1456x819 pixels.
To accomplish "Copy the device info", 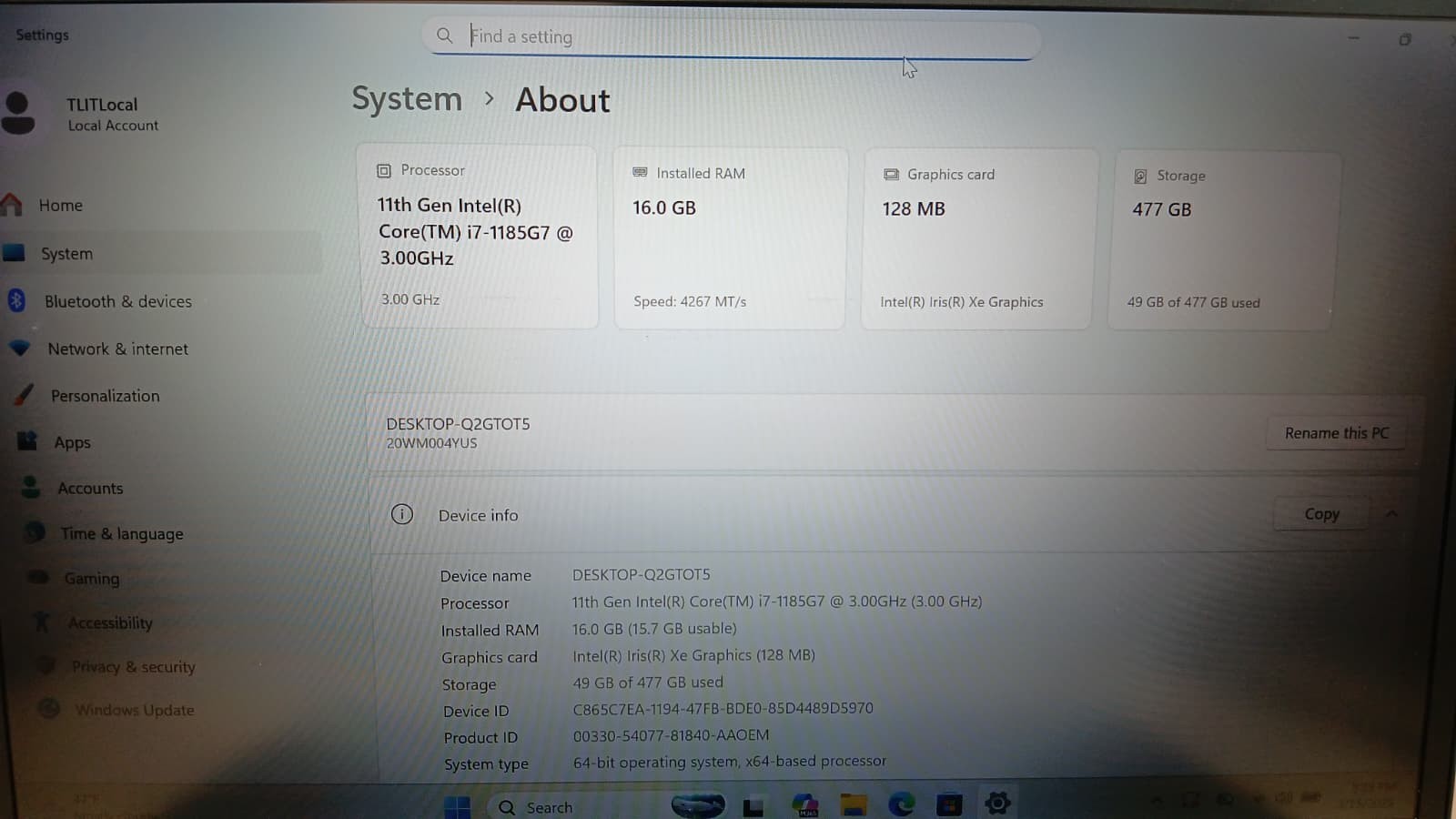I will 1321,514.
